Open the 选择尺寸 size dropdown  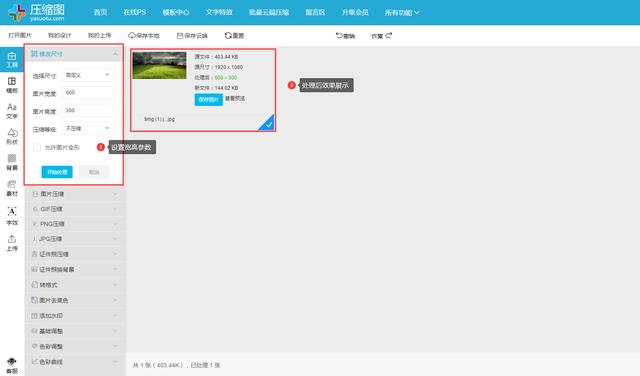point(87,75)
